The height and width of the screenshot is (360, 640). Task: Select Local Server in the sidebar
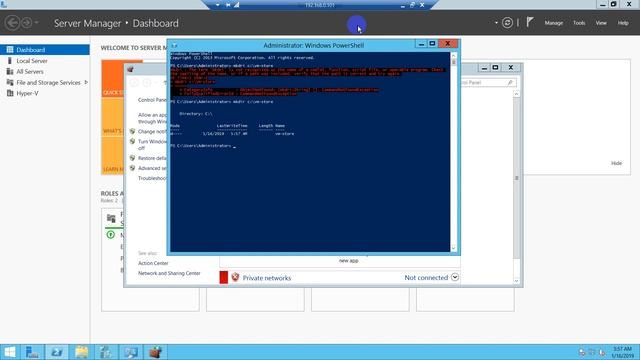[x=32, y=61]
